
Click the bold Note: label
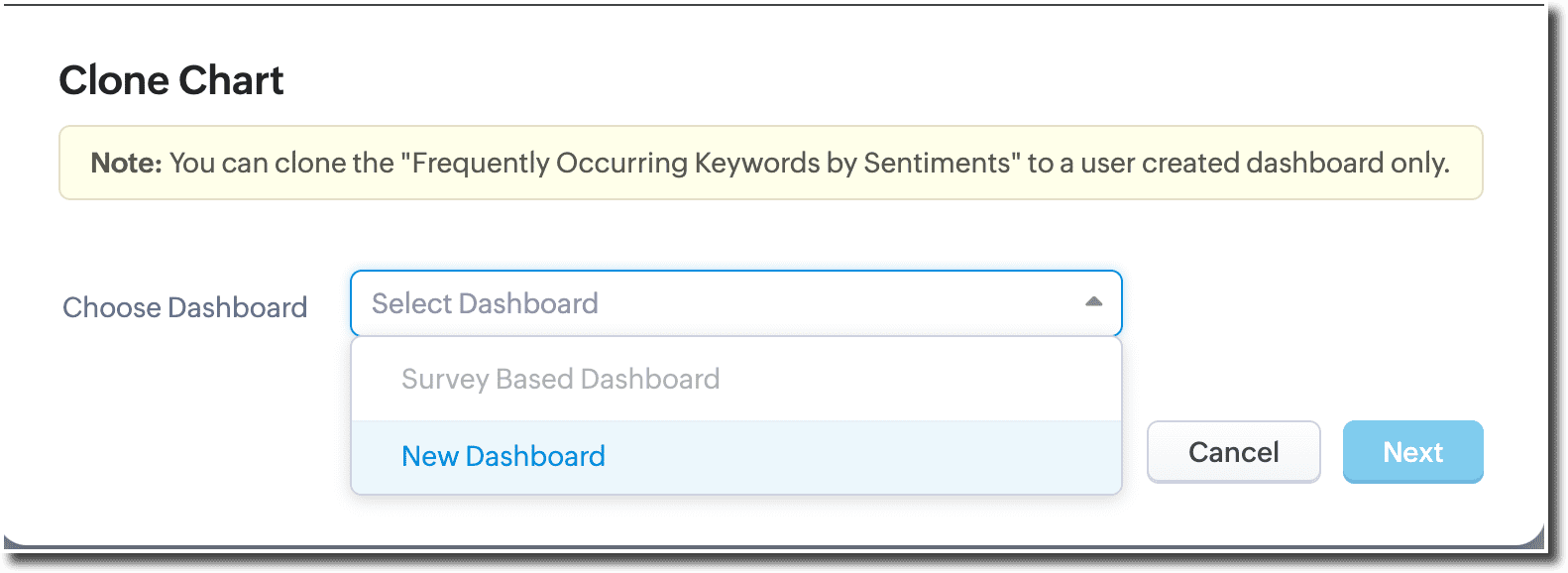tap(126, 163)
